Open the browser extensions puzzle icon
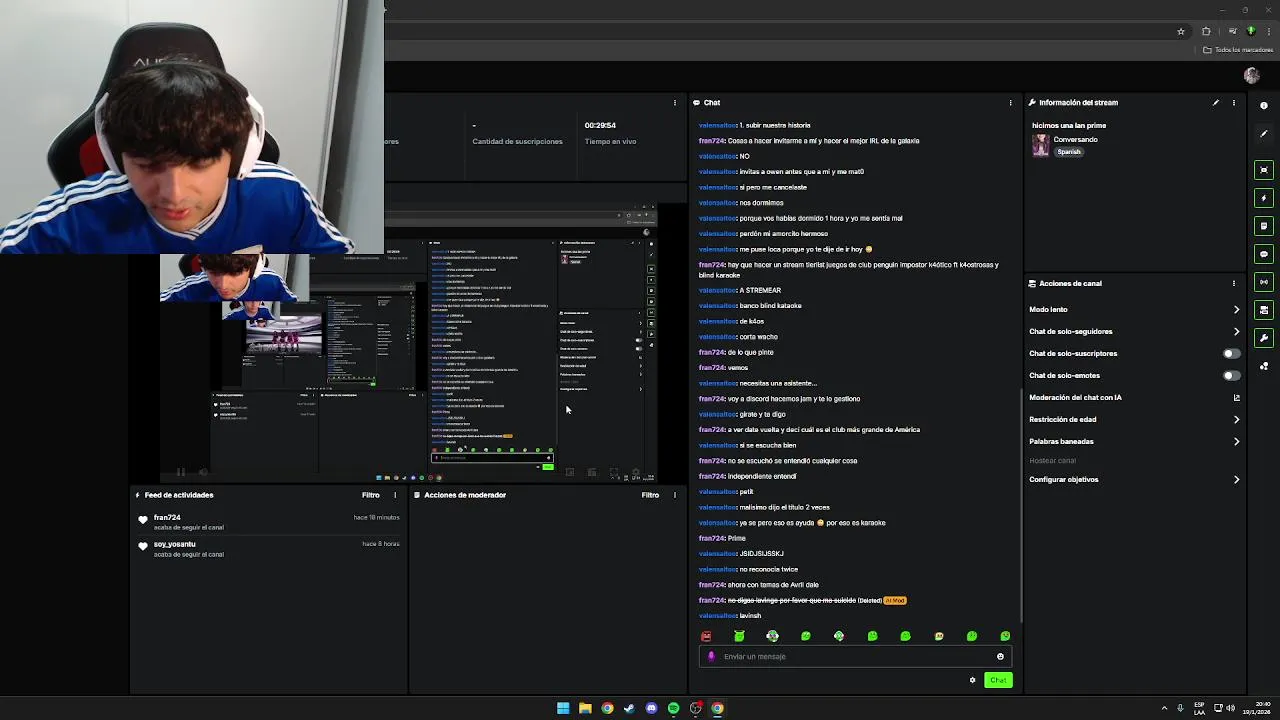 pos(1206,31)
